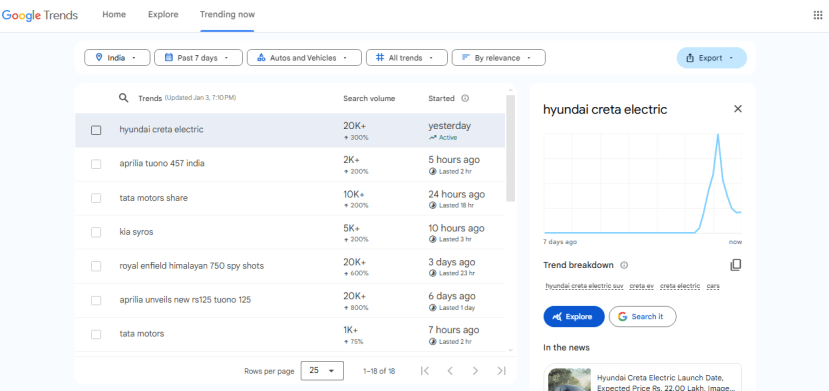The image size is (829, 391).
Task: Click the 10K+ volume for tata motors share
Action: (x=354, y=194)
